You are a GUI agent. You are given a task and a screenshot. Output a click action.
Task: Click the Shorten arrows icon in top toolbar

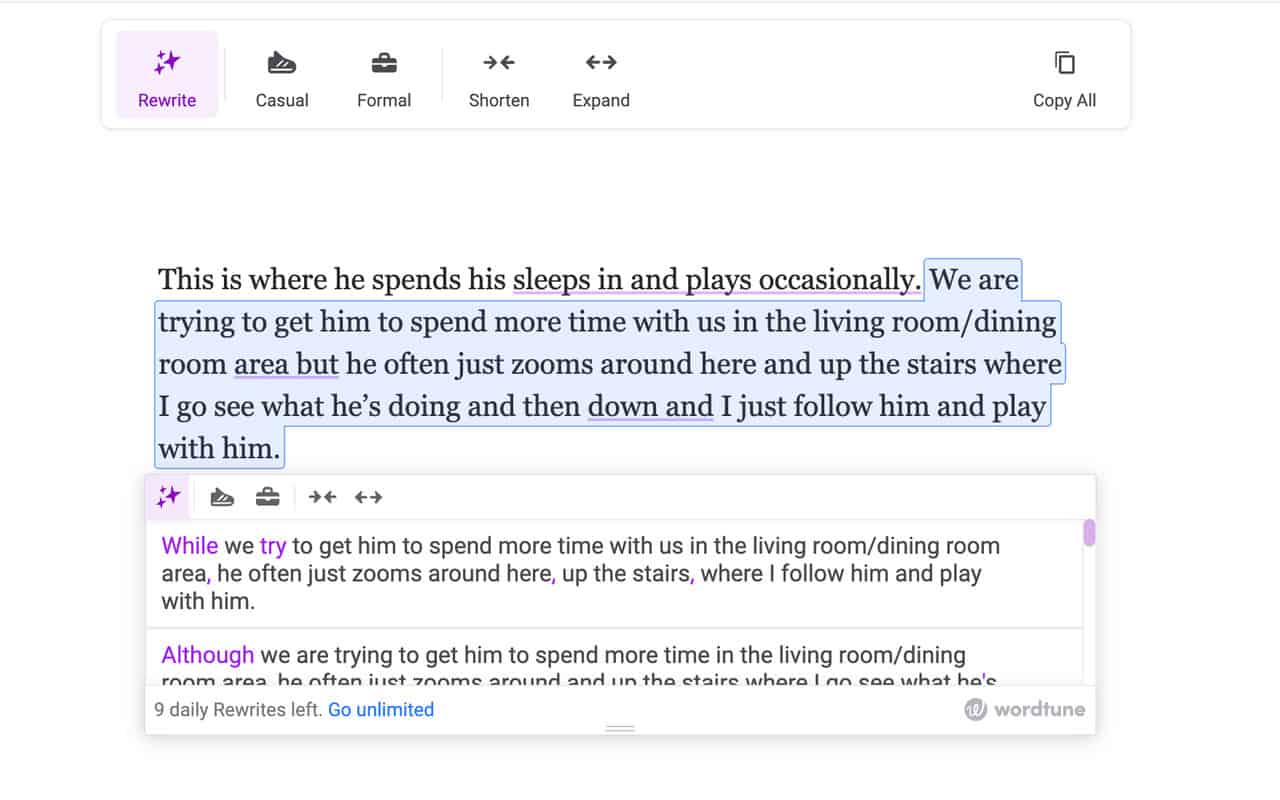click(499, 63)
